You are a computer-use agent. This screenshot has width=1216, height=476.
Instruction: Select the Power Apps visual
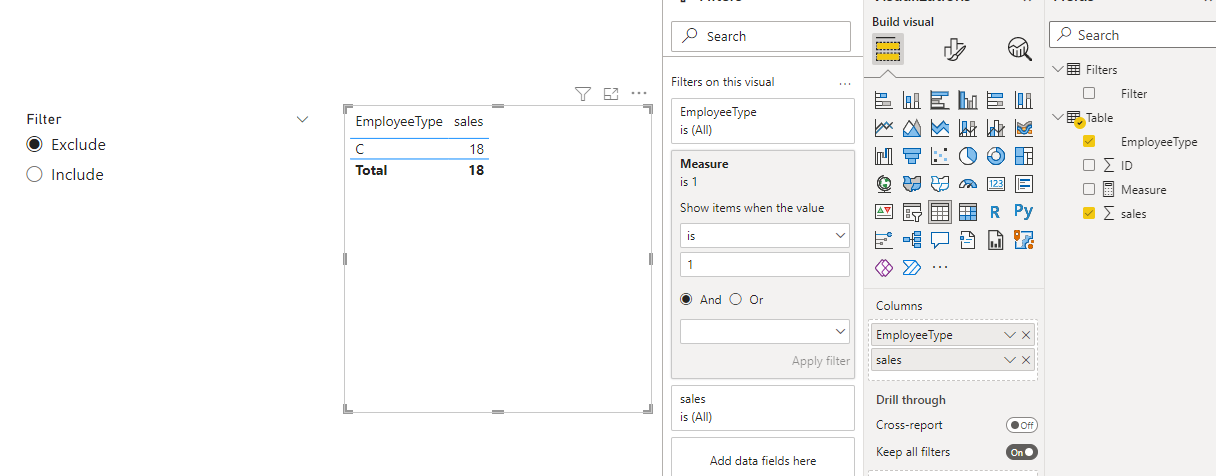point(884,268)
